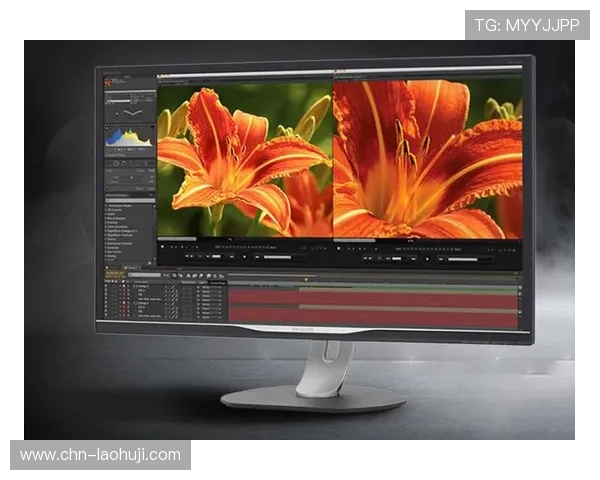Click the histogram graph in left panel
This screenshot has height=480, width=600.
[126, 139]
